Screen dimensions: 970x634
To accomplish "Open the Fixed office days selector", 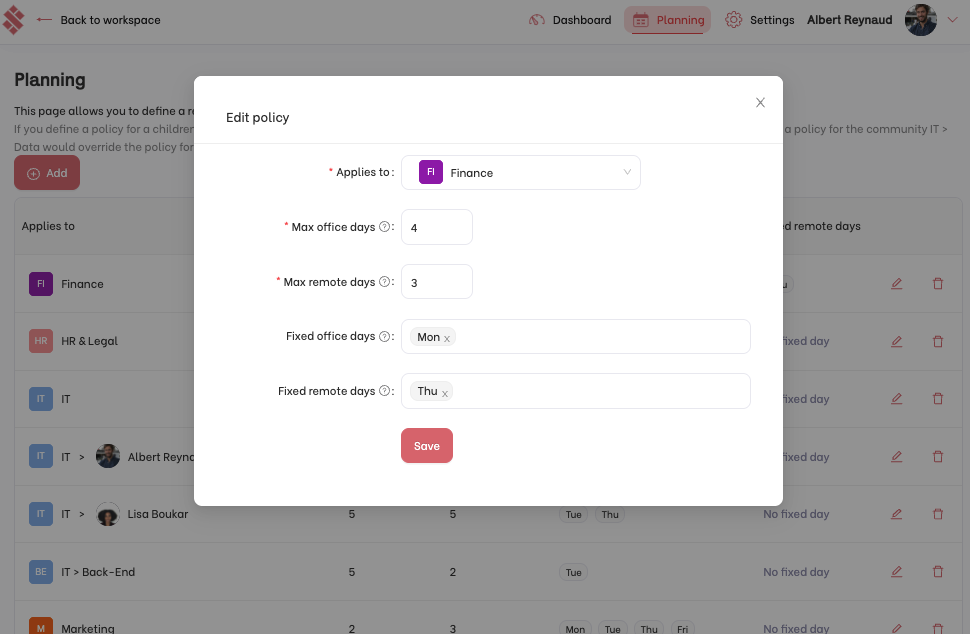I will point(576,336).
